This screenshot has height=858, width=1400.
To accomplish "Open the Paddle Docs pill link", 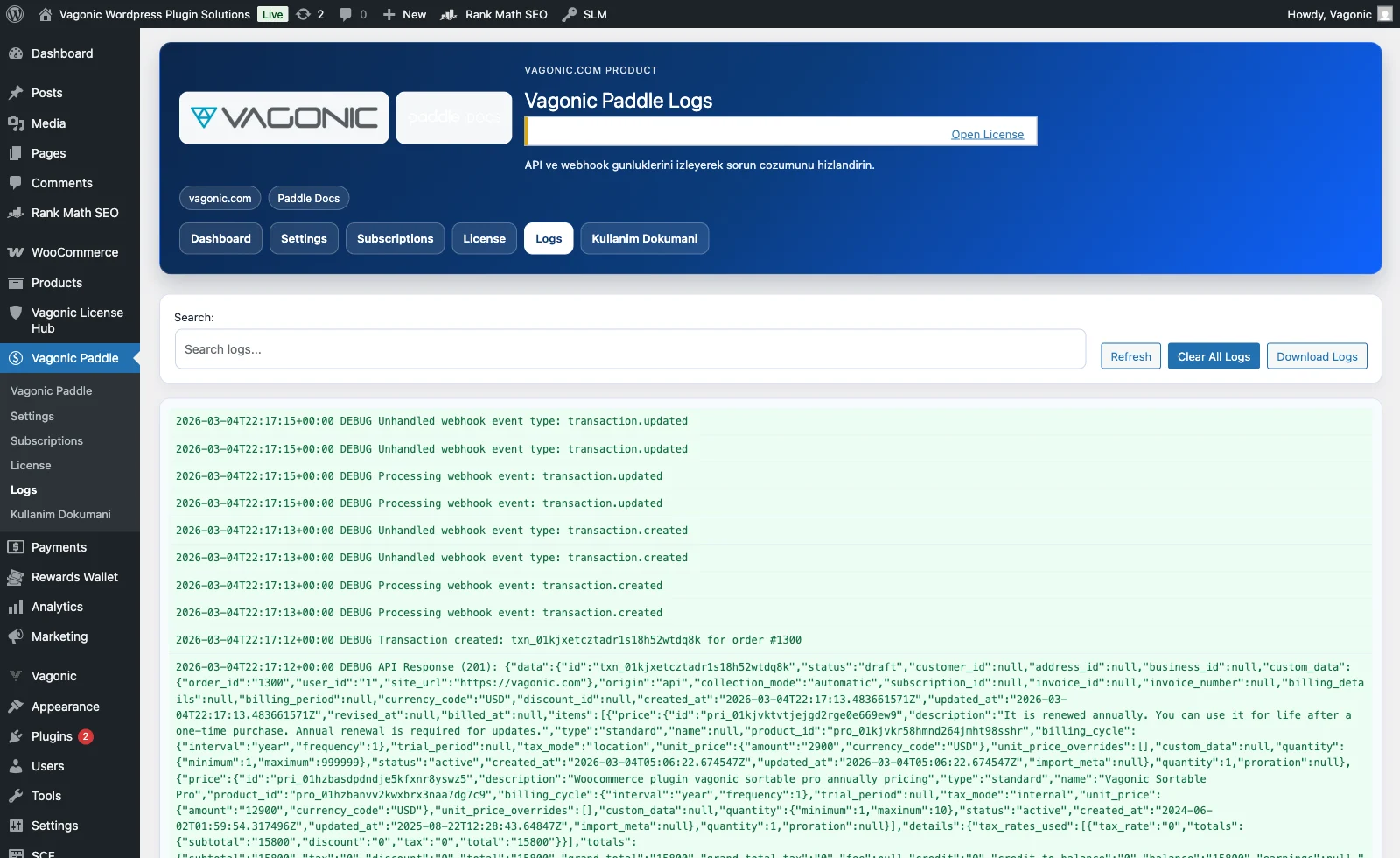I will coord(309,198).
